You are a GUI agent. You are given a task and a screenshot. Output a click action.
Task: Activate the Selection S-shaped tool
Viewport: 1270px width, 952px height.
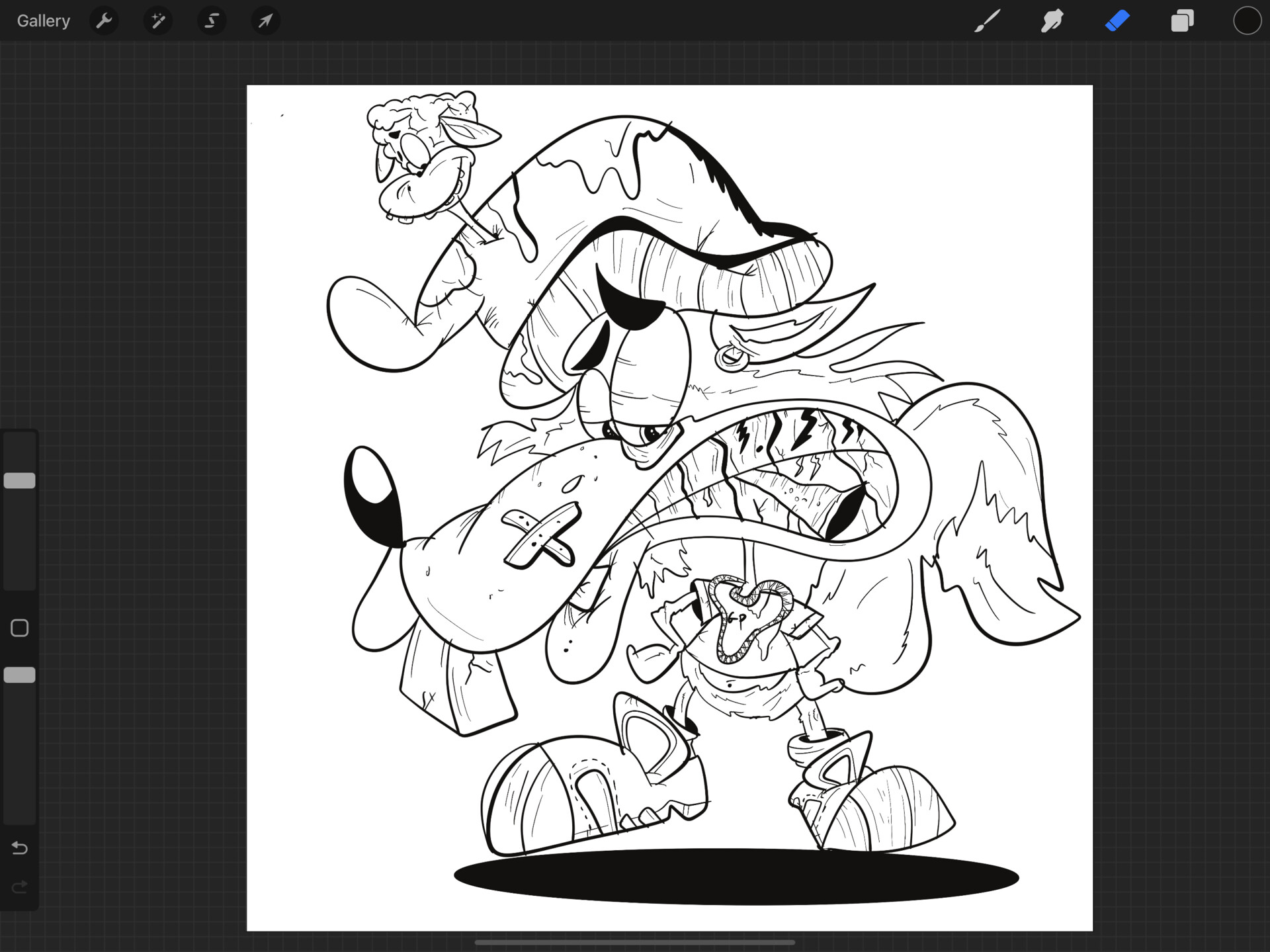point(212,21)
